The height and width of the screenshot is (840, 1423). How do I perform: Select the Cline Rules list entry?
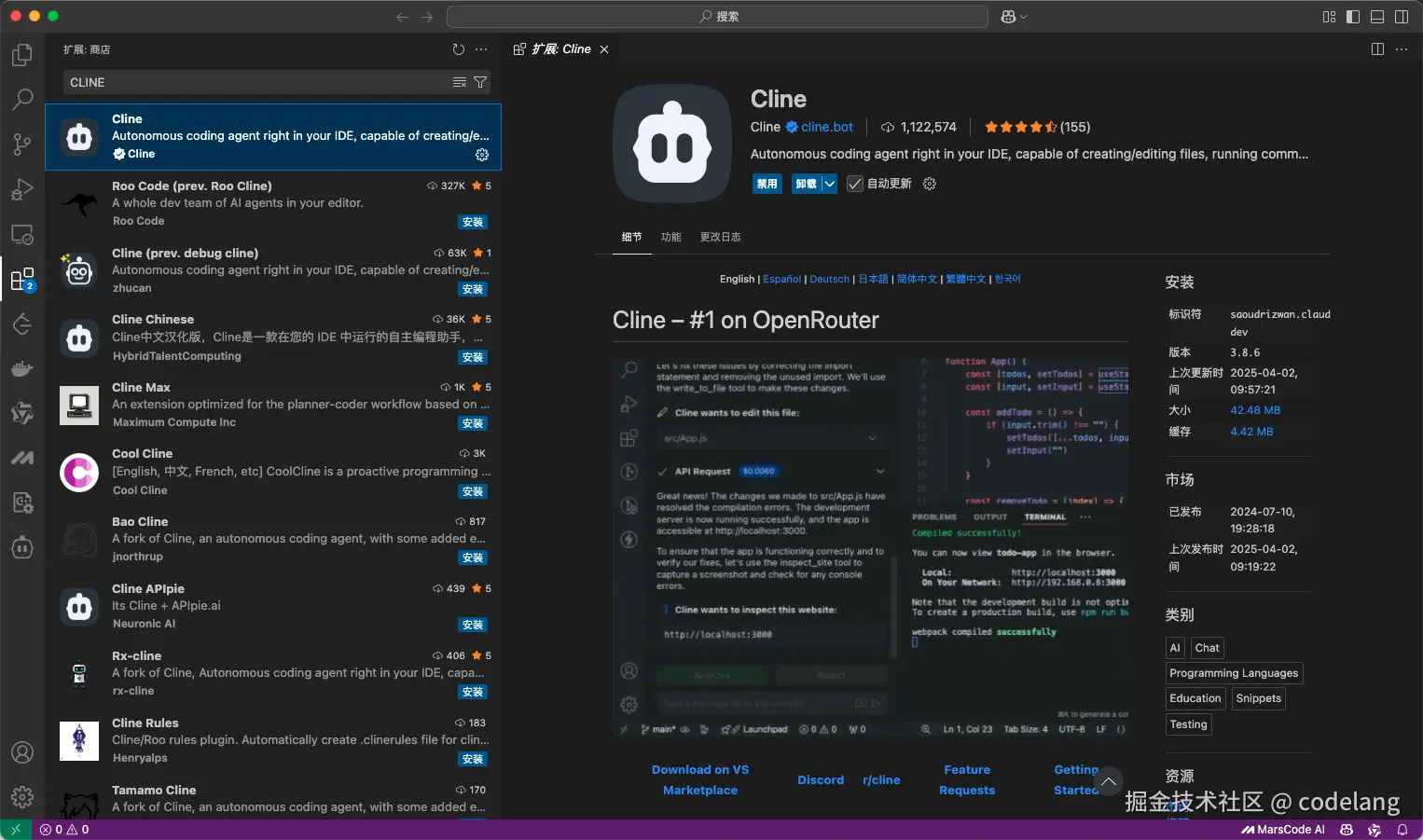273,740
